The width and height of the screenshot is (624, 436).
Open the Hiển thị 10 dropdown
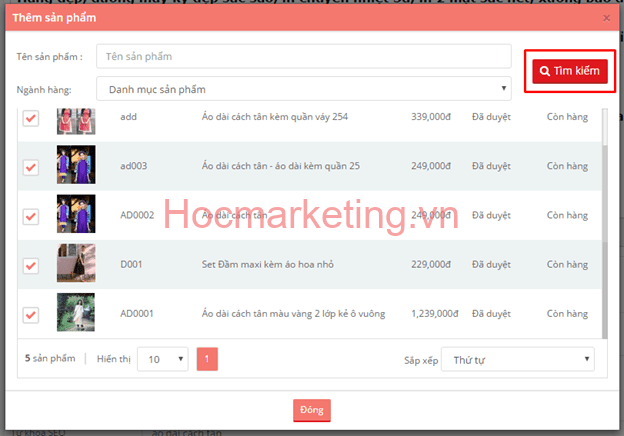coord(161,358)
